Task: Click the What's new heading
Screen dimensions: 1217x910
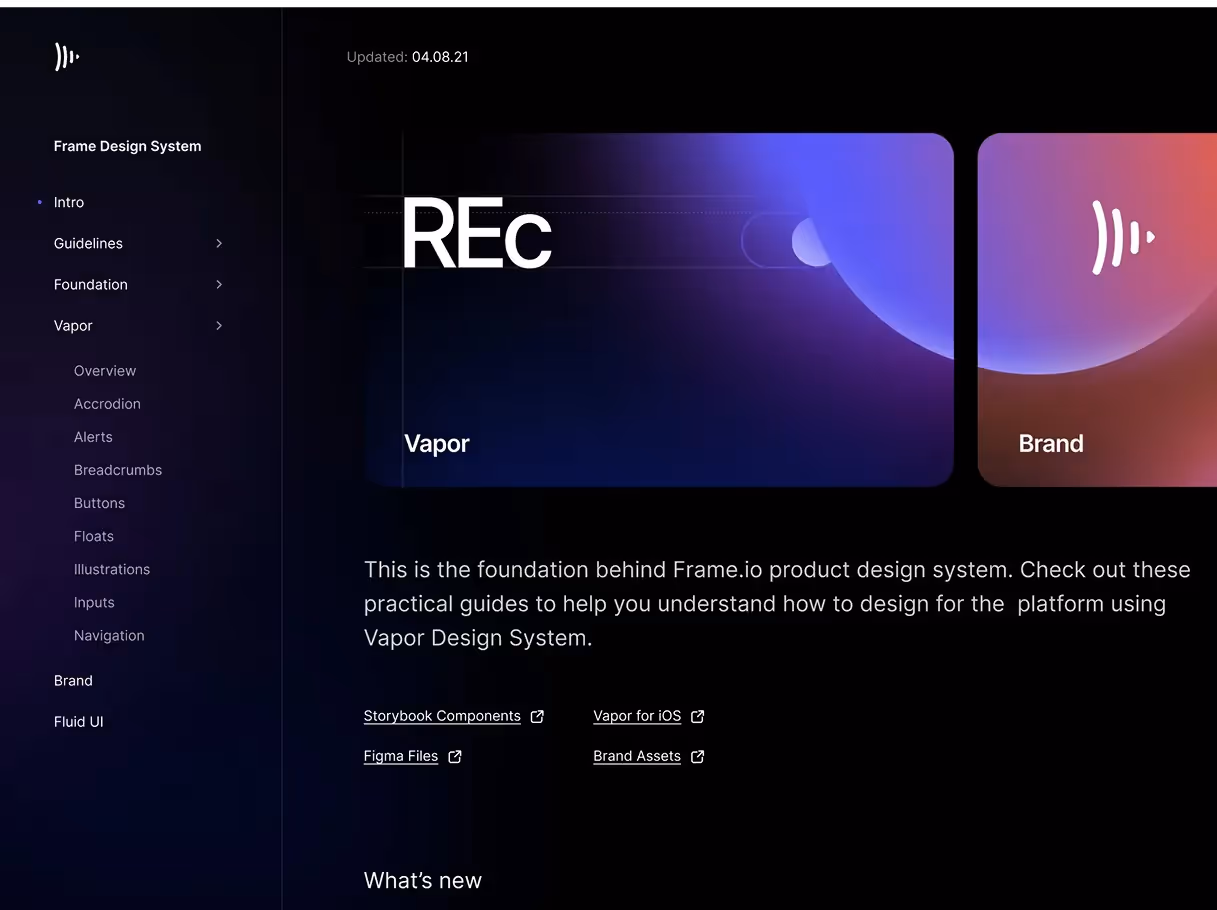Action: click(423, 880)
